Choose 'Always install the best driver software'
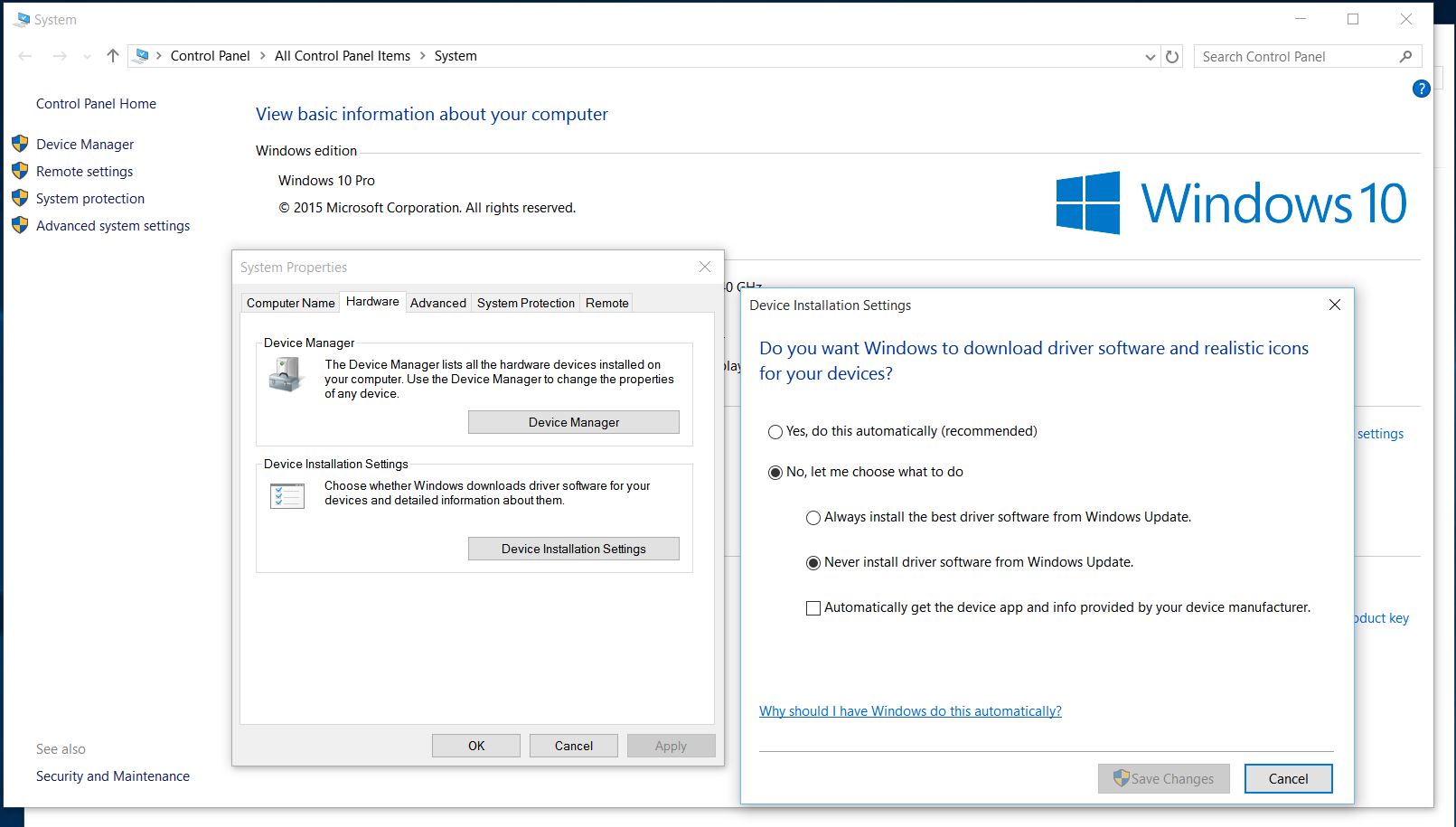 [813, 518]
